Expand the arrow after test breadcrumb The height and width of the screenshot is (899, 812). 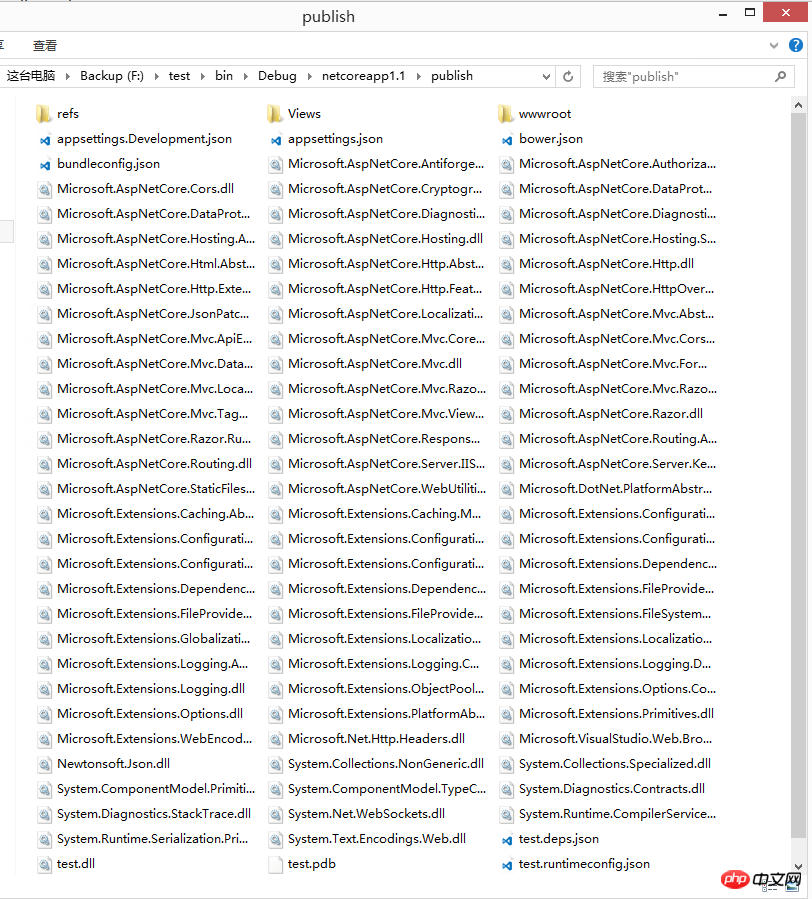click(202, 76)
